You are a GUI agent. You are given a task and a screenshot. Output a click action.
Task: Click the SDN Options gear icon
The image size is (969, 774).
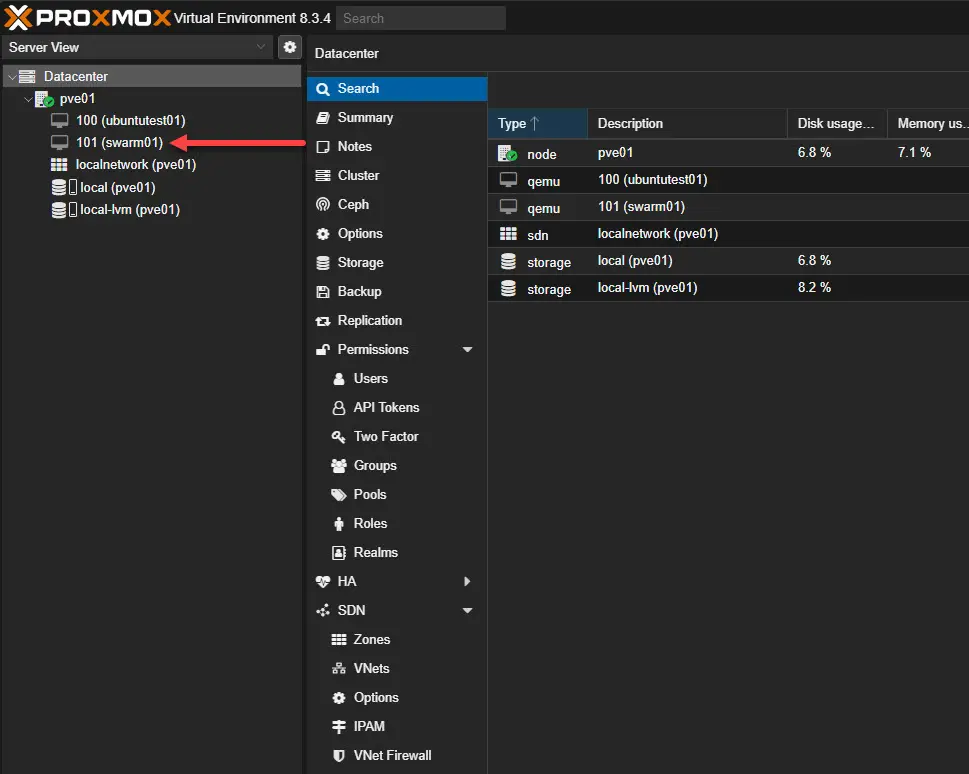tap(339, 698)
